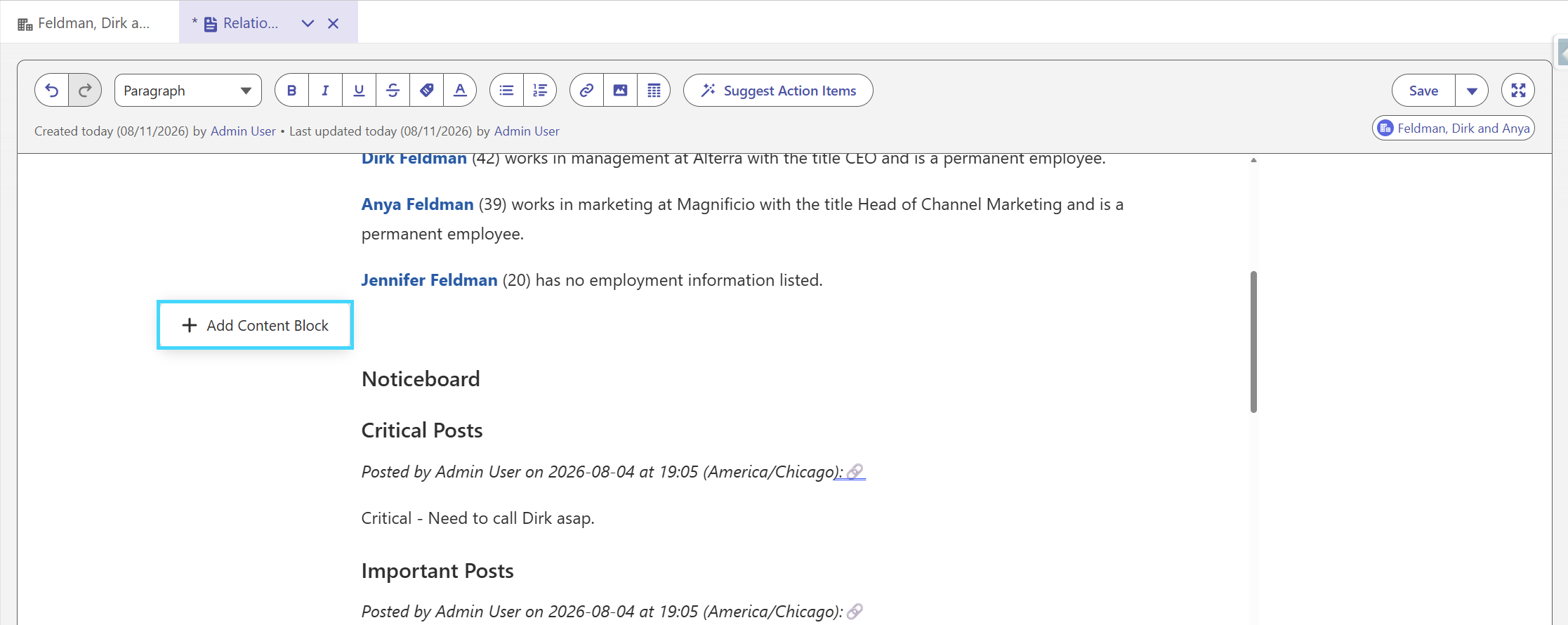Screen dimensions: 1568x625
Task: Click the plus icon in Add Content Block
Action: 190,325
